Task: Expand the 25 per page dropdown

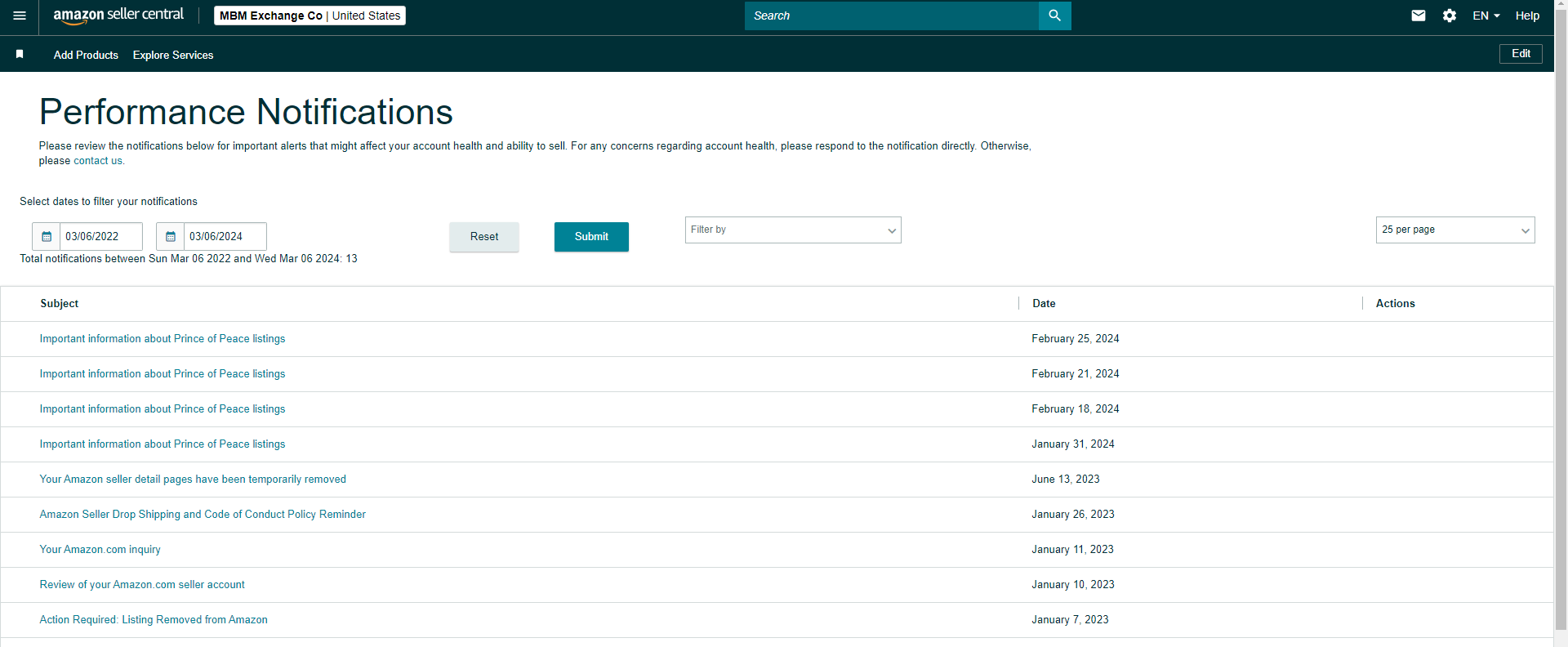Action: point(1455,230)
